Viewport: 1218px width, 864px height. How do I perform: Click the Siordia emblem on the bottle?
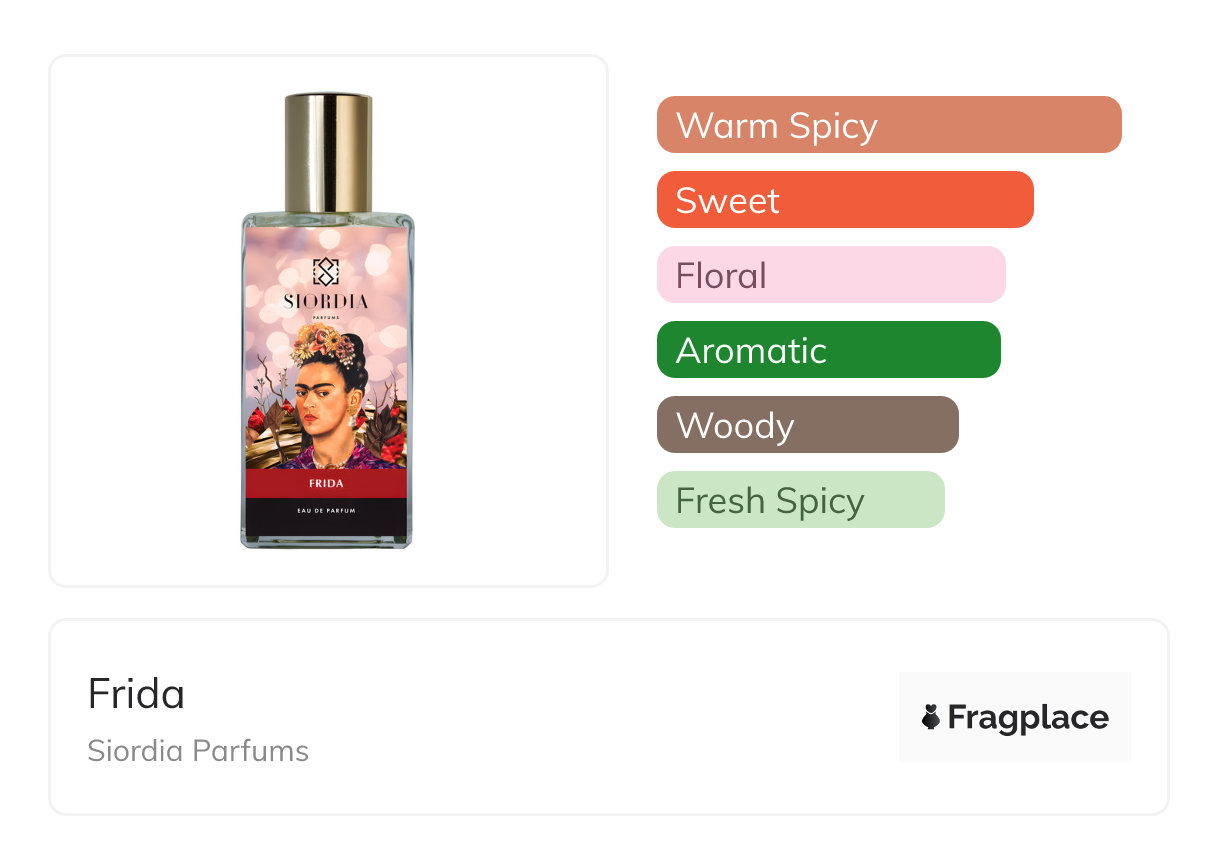click(326, 271)
